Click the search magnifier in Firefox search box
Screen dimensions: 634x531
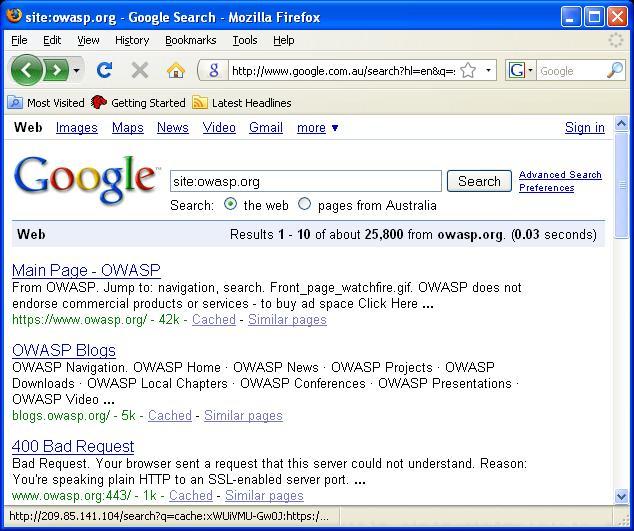[614, 70]
